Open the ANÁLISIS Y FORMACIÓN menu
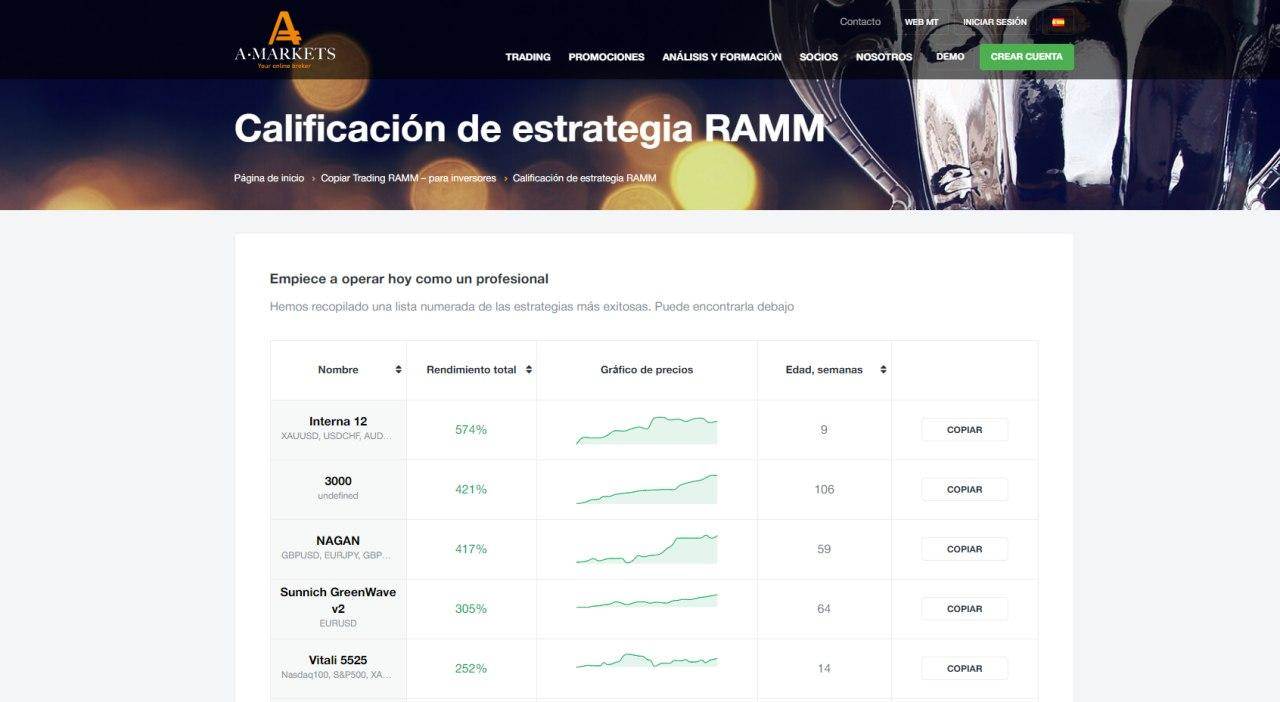1280x702 pixels. [722, 57]
